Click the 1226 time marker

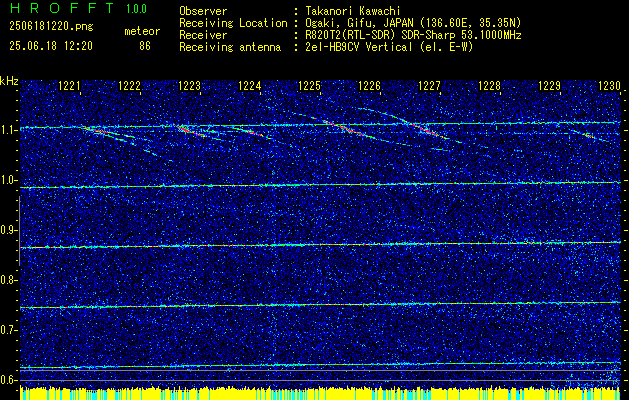[x=369, y=85]
